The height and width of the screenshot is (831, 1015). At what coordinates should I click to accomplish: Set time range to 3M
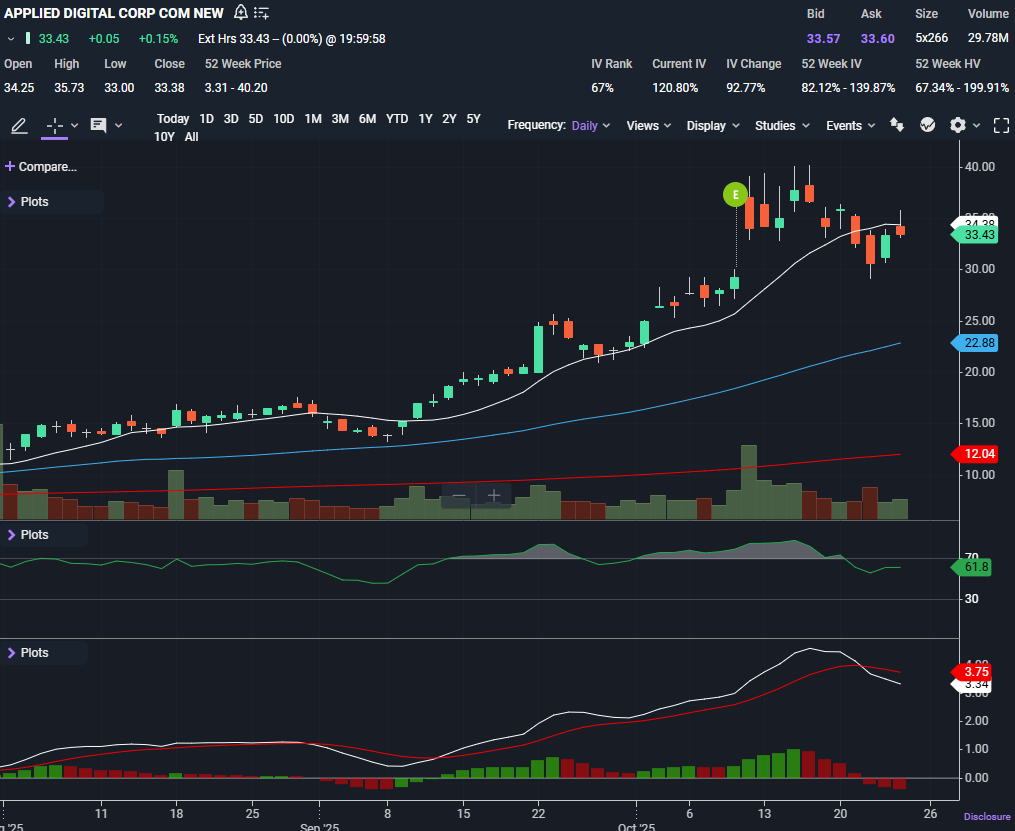340,118
